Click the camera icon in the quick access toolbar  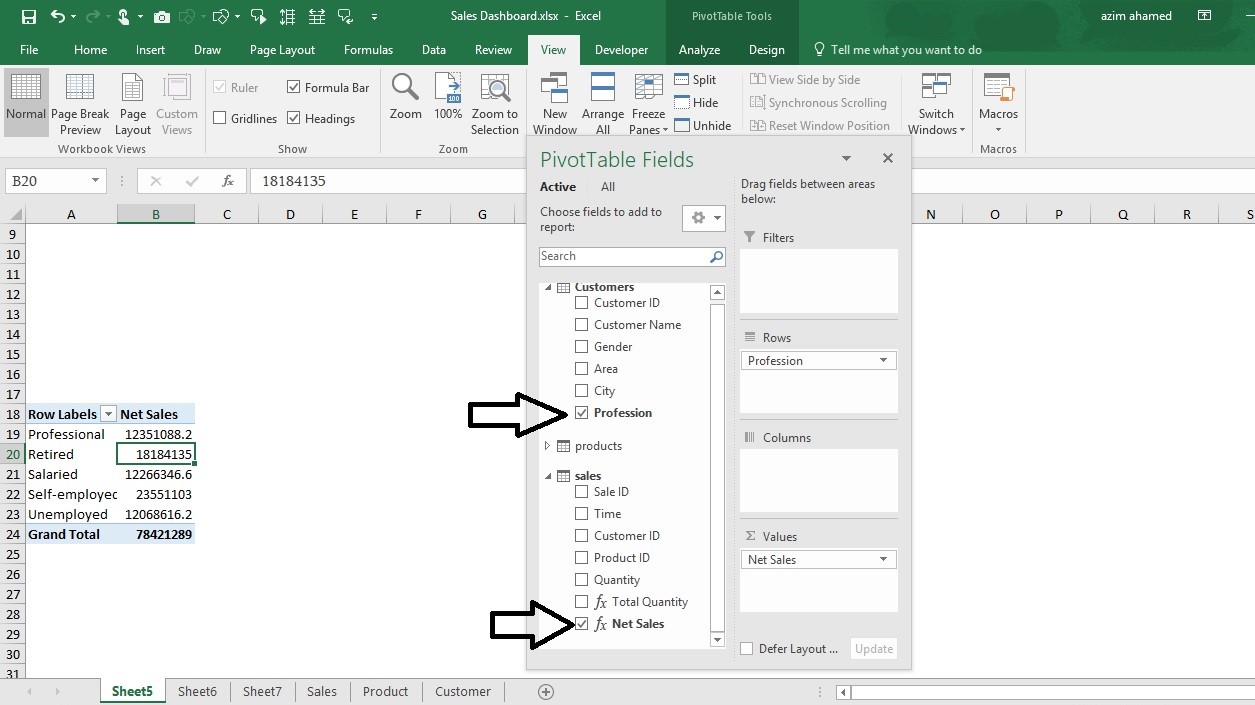pyautogui.click(x=162, y=17)
